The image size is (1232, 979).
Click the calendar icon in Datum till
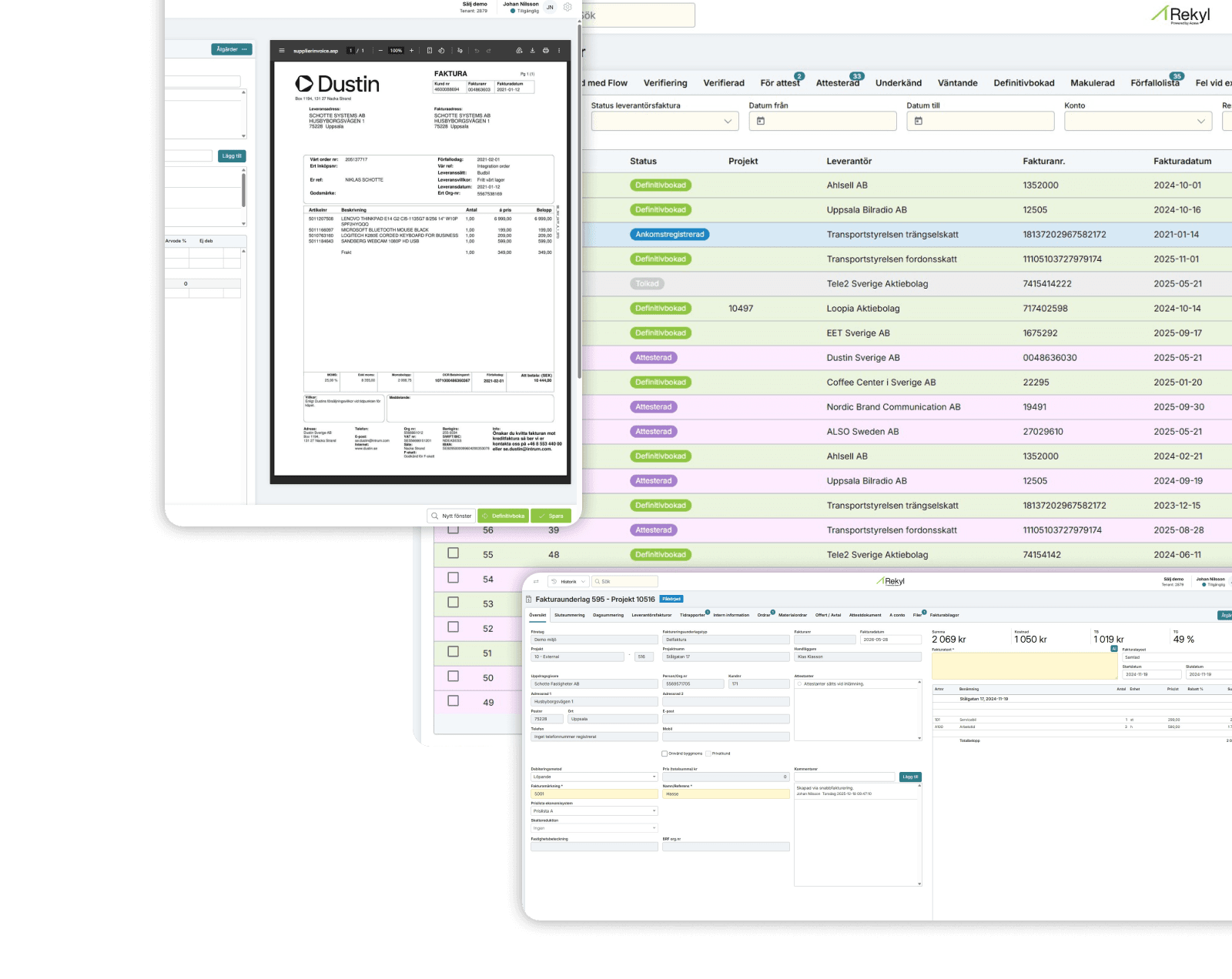[919, 121]
